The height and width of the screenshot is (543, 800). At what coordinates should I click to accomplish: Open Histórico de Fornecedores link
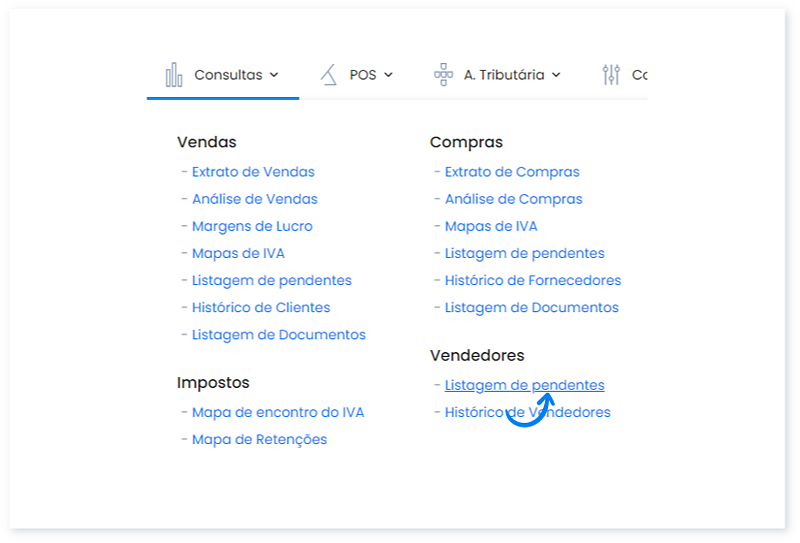pos(532,281)
